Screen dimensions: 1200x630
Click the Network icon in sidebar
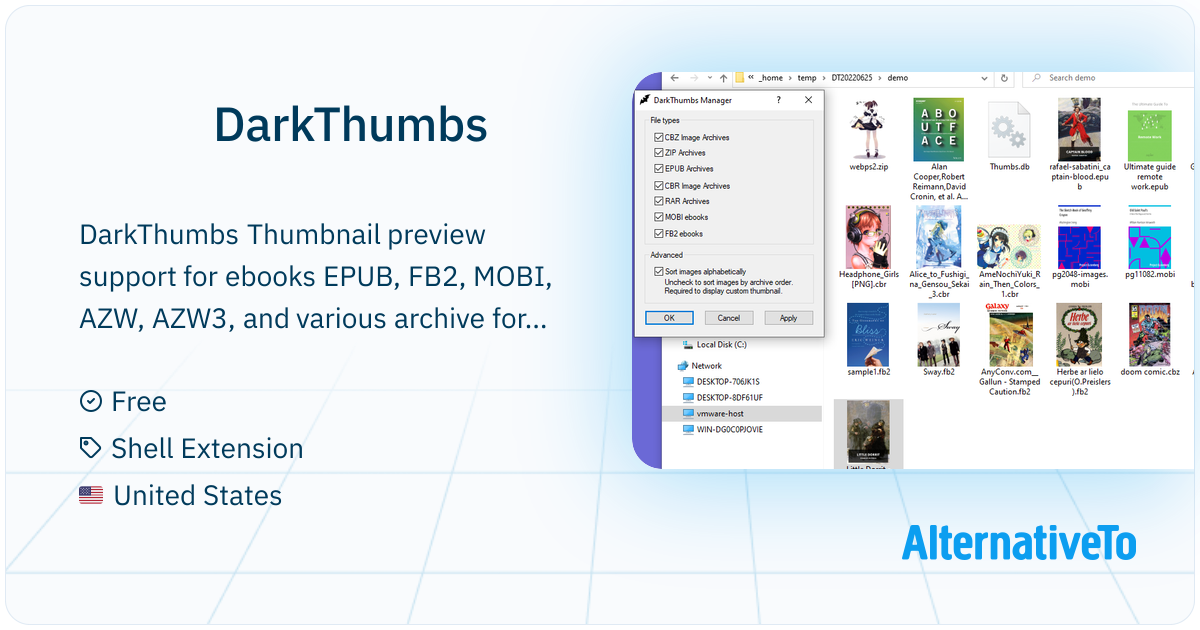[685, 366]
